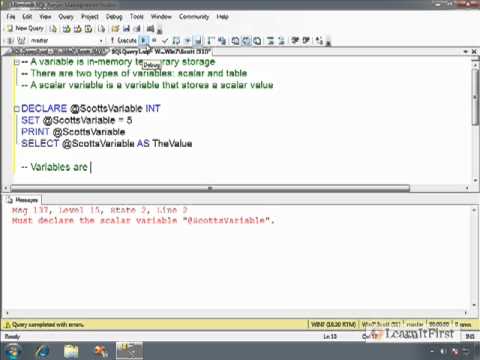Image resolution: width=480 pixels, height=360 pixels.
Task: Switch output to Results to File
Action: point(257,41)
